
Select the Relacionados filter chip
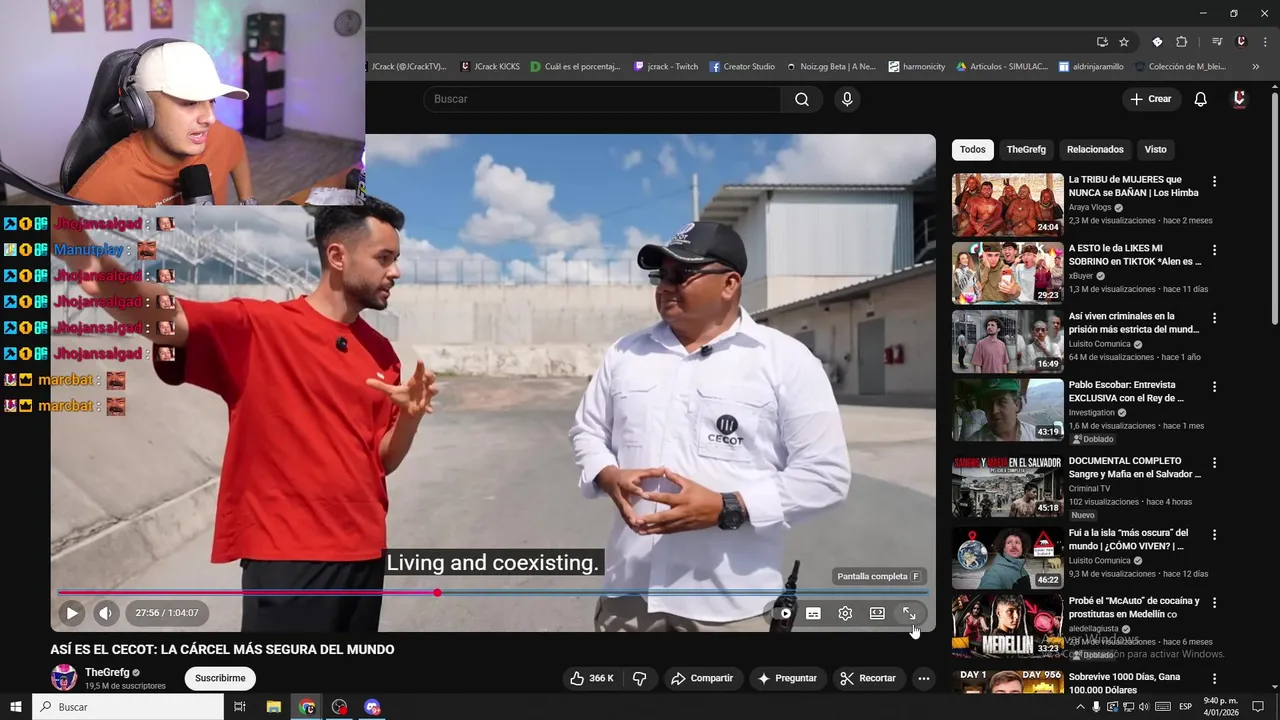(x=1095, y=149)
